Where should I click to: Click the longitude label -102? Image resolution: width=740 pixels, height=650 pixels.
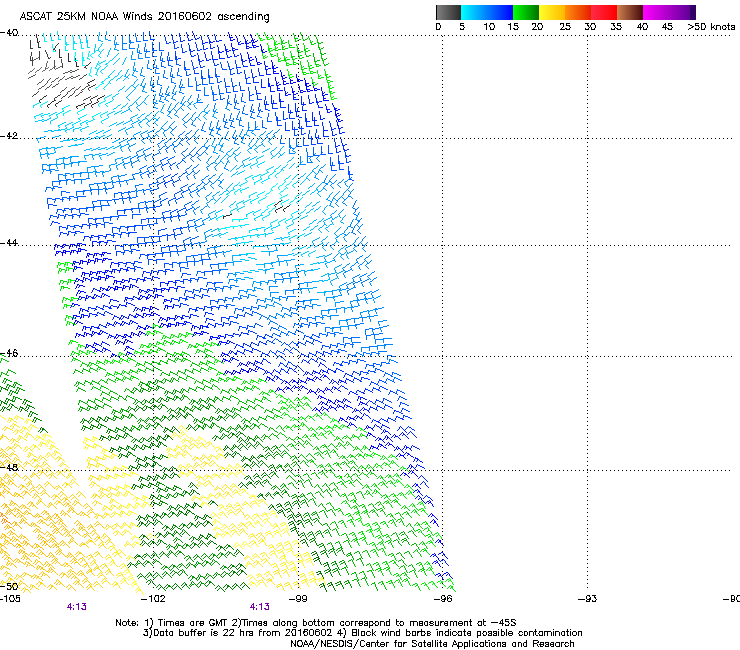click(153, 599)
